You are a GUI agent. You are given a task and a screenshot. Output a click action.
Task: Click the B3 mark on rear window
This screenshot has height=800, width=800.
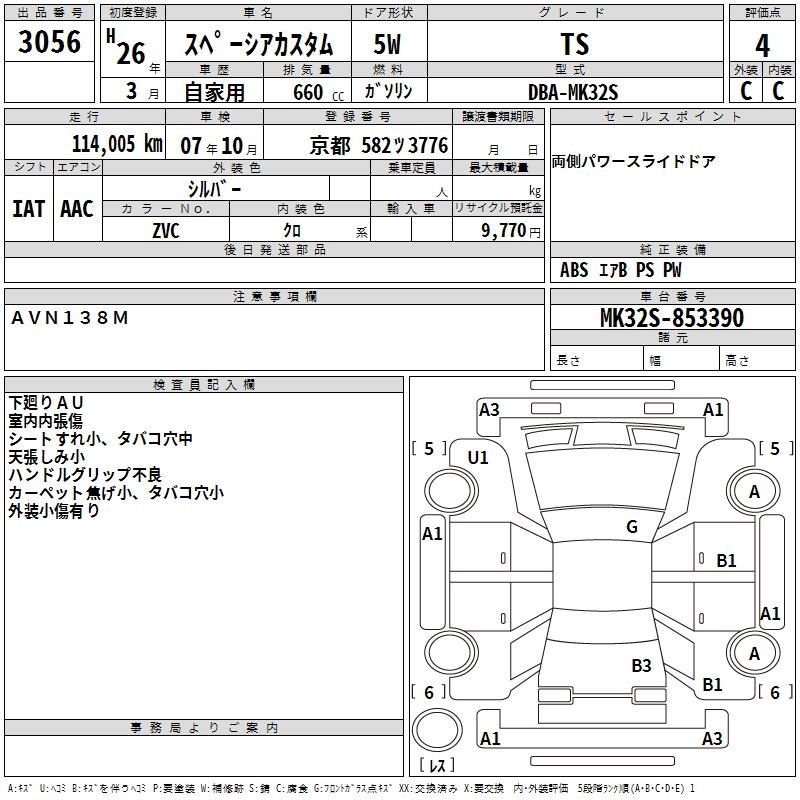641,665
